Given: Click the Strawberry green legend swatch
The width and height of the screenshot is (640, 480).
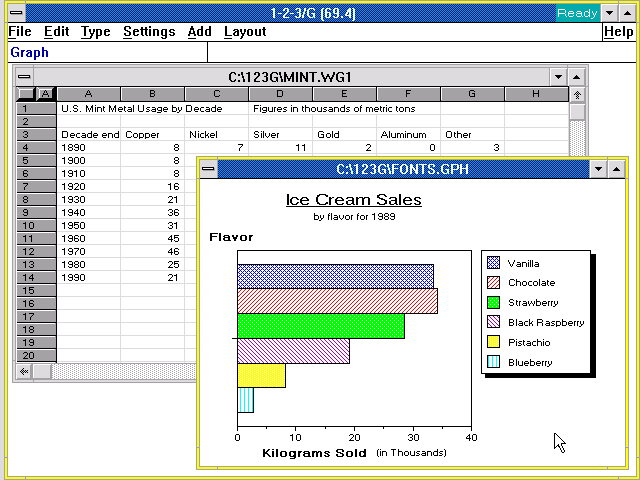Looking at the screenshot, I should click(x=493, y=302).
